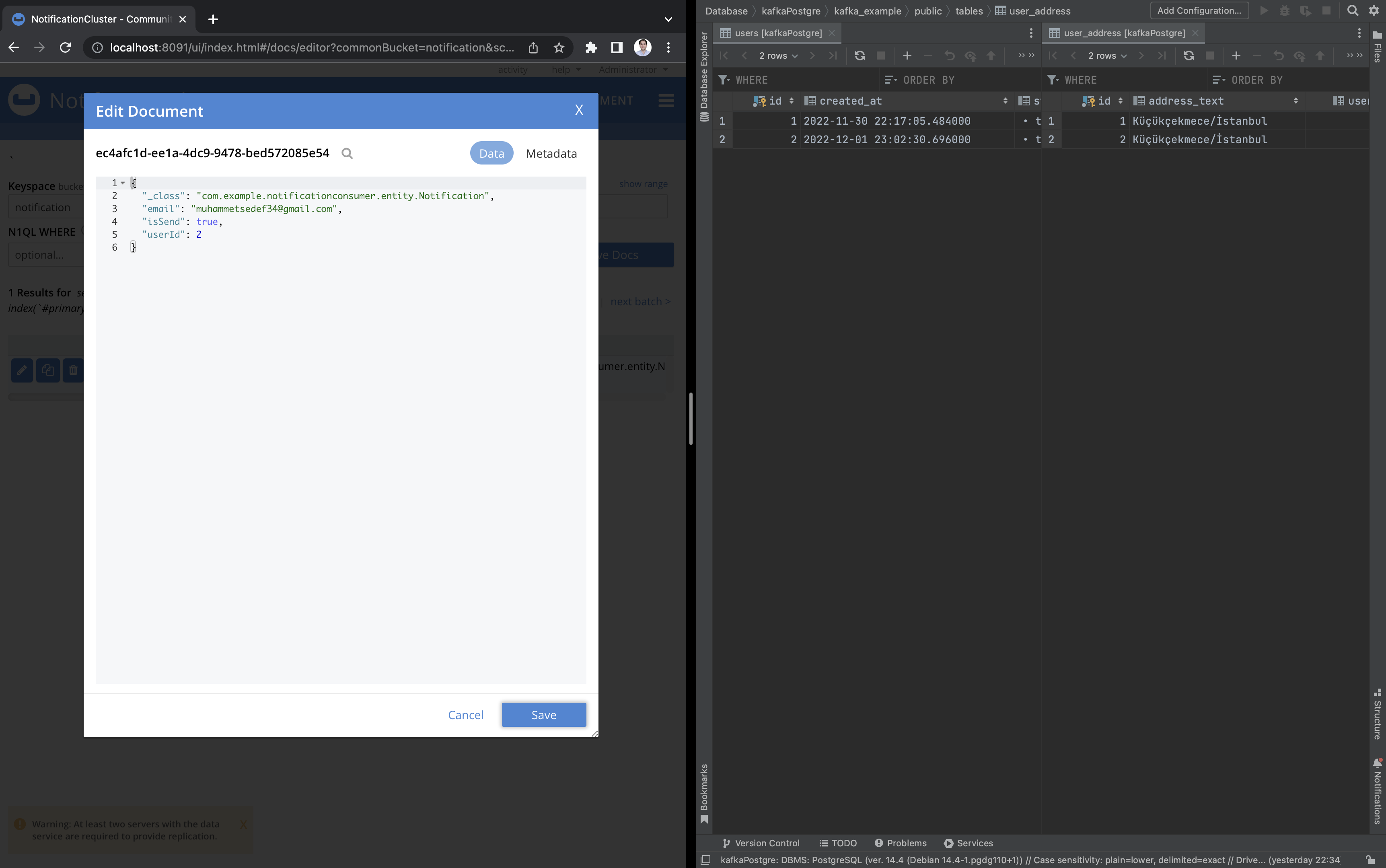This screenshot has height=868, width=1386.
Task: Share this page via address bar icon
Action: tap(533, 47)
